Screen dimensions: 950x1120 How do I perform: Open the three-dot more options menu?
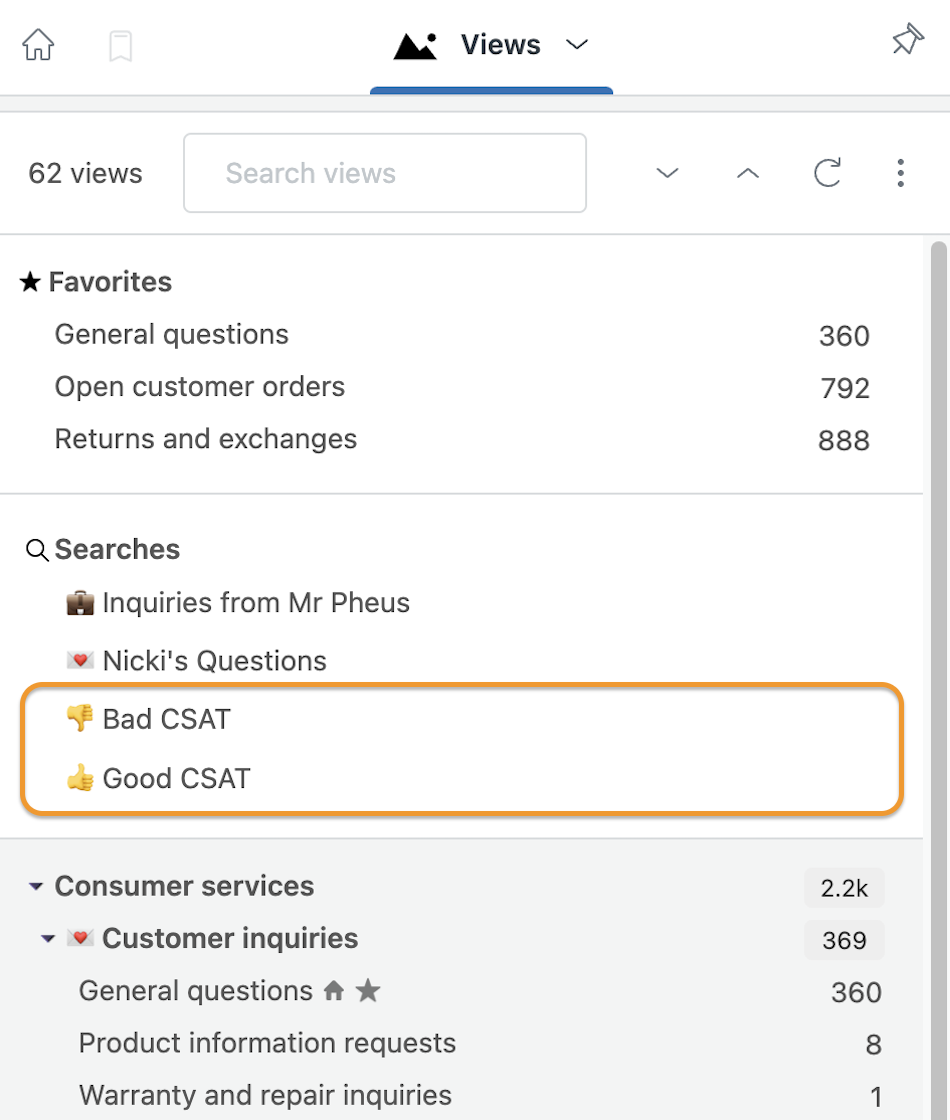click(x=901, y=173)
